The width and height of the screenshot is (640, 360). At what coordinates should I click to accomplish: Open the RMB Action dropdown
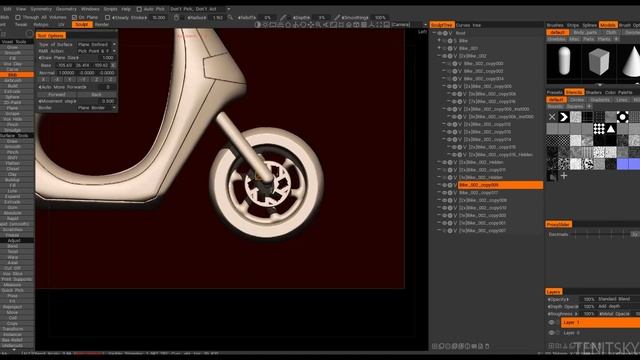tap(97, 51)
